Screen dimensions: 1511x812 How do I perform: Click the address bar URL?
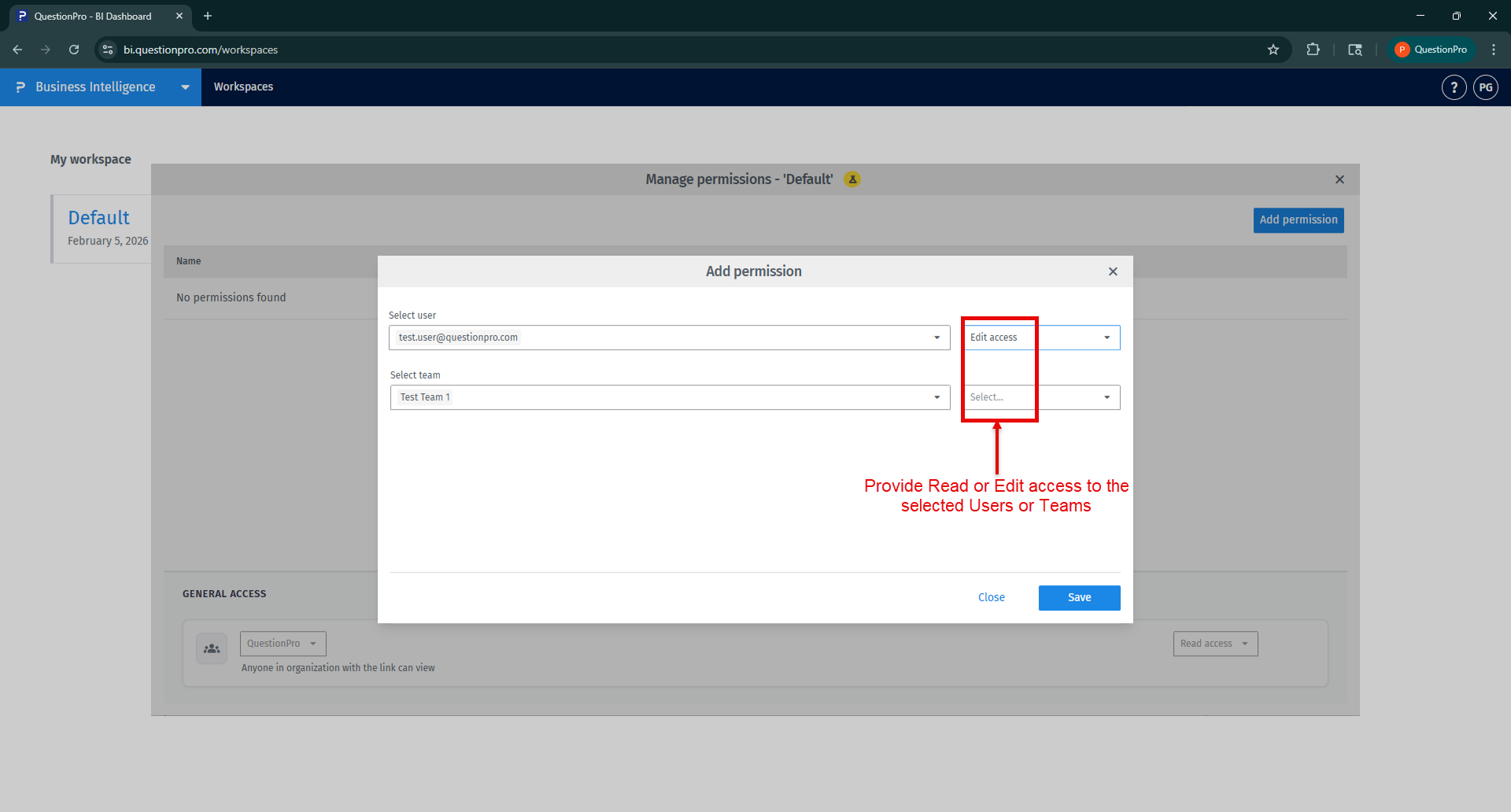(201, 50)
